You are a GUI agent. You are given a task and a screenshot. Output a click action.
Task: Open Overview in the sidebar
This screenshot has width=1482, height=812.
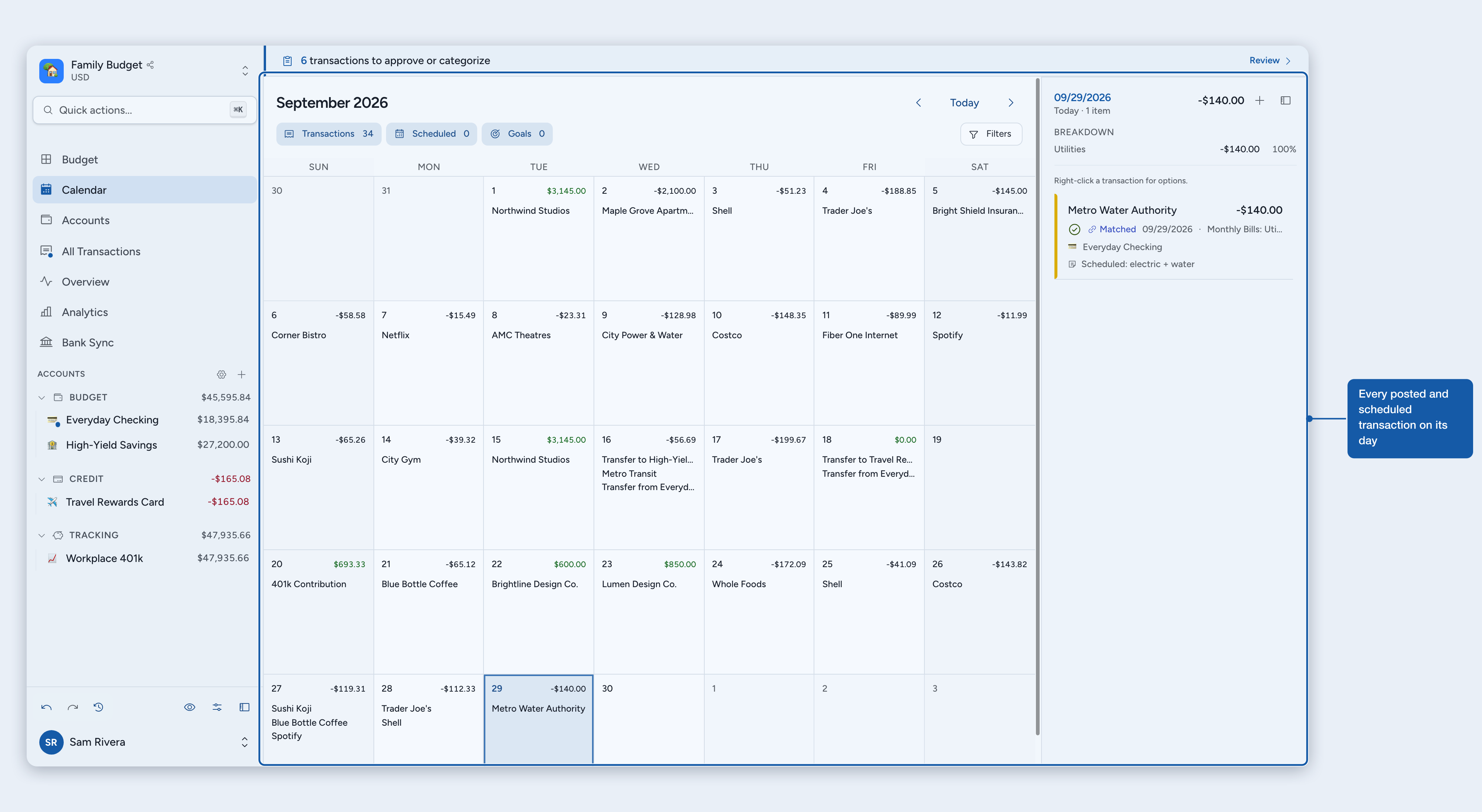tap(145, 282)
